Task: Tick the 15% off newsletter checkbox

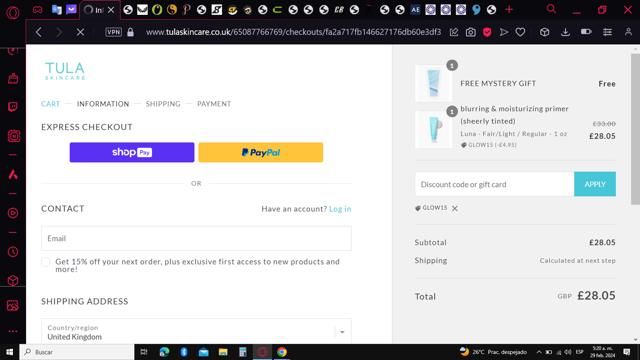Action: point(46,262)
